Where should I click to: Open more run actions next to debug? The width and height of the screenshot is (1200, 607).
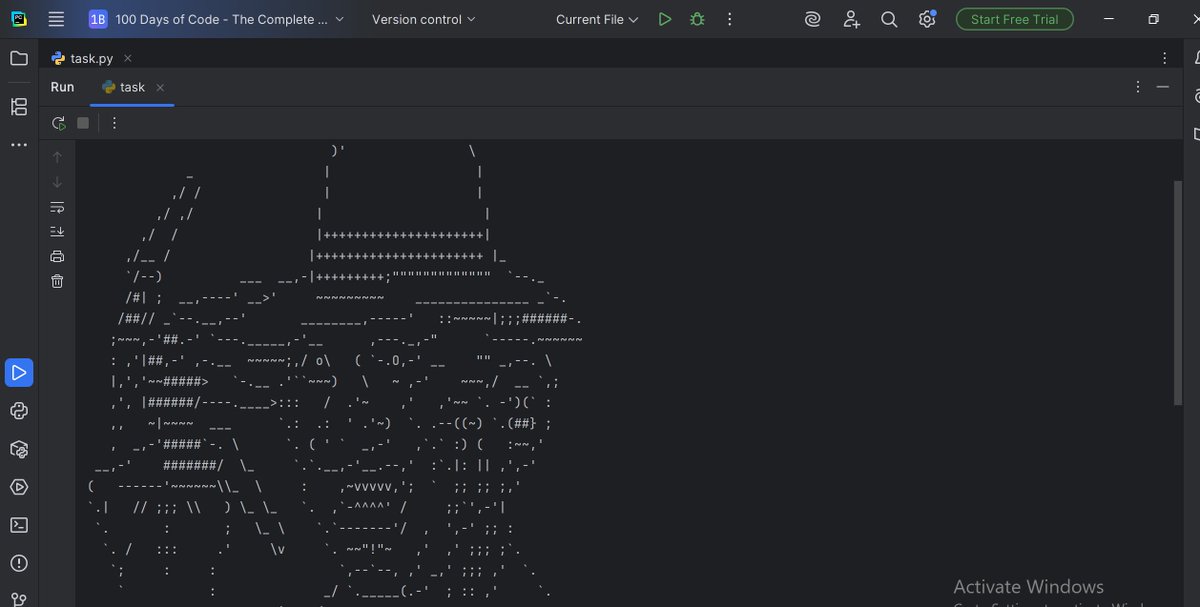tap(729, 19)
